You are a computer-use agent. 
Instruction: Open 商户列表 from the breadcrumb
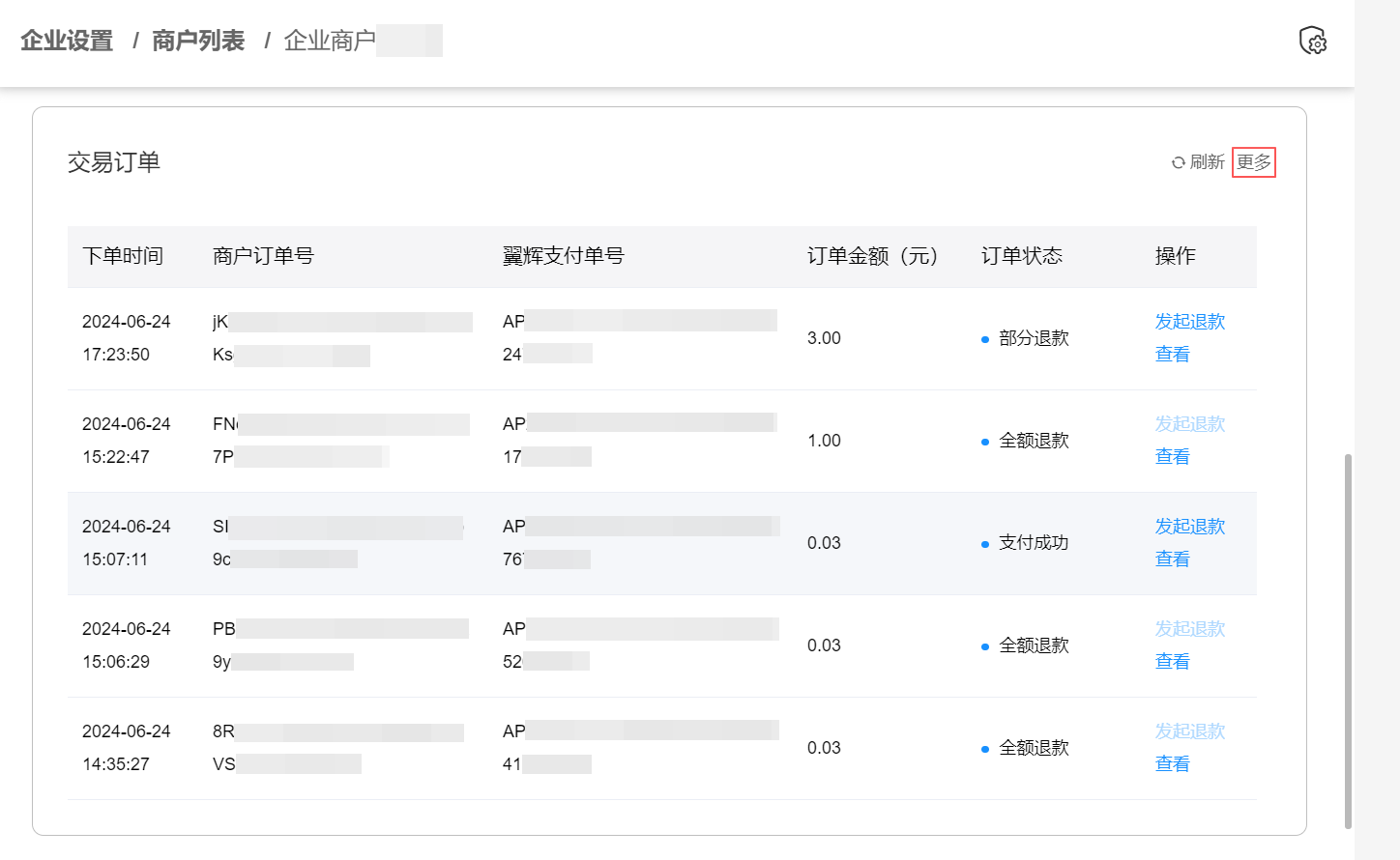point(197,41)
